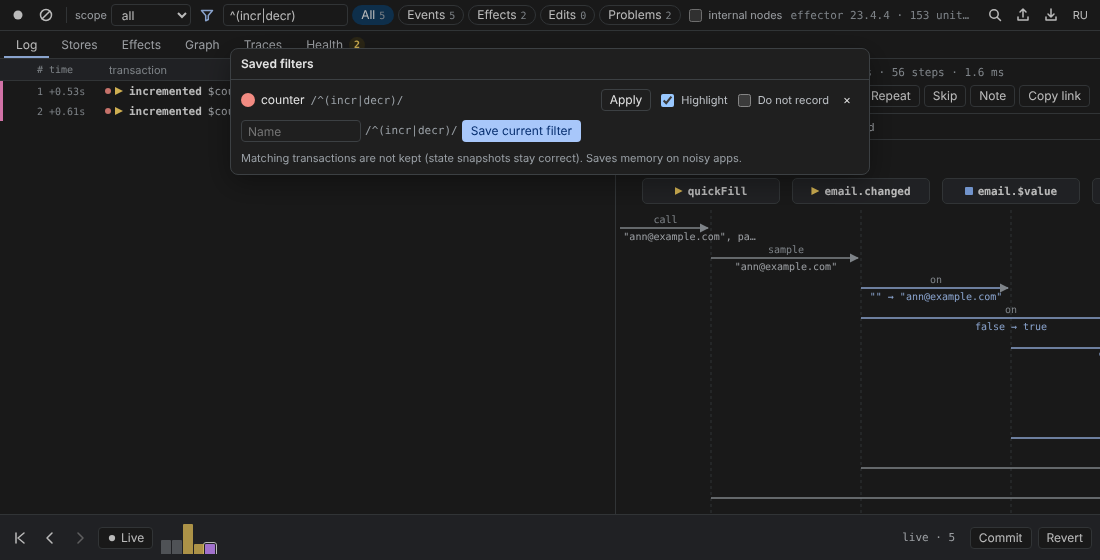
Task: Click the record dot icon
Action: coord(18,15)
